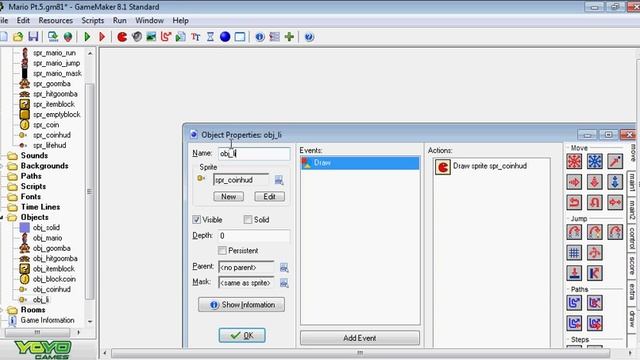The image size is (640, 360).
Task: Create a script toolbar icon
Action: click(181, 37)
